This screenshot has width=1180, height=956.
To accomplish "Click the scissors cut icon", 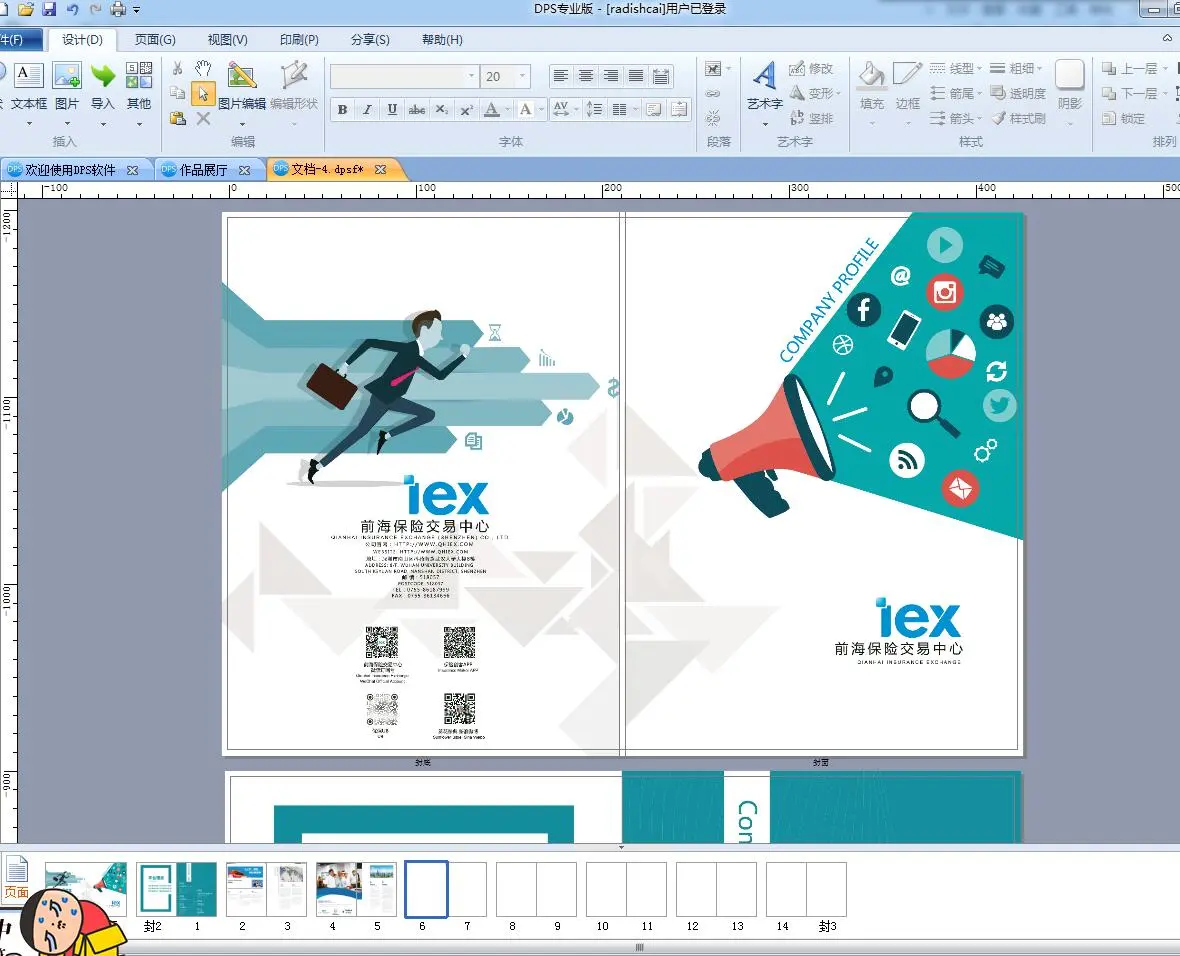I will pos(178,69).
